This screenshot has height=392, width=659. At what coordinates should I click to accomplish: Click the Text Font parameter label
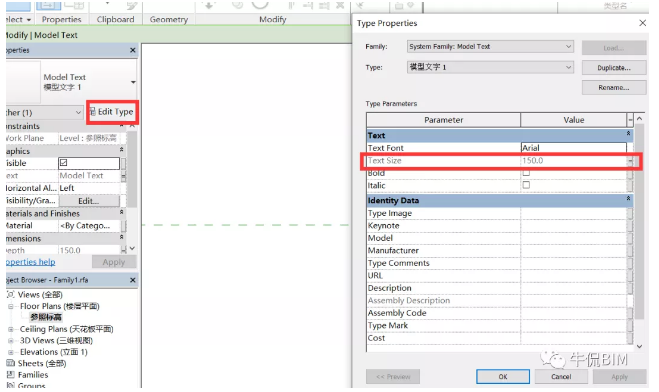(385, 148)
